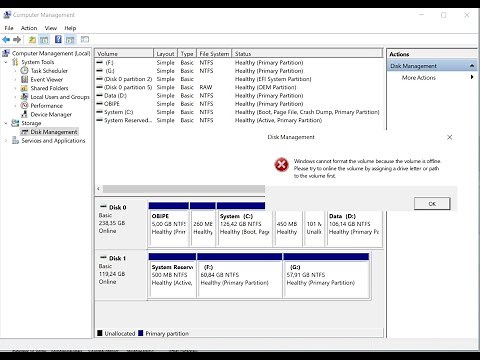Click the last toolbar settings view icon
The width and height of the screenshot is (480, 360).
pos(85,40)
